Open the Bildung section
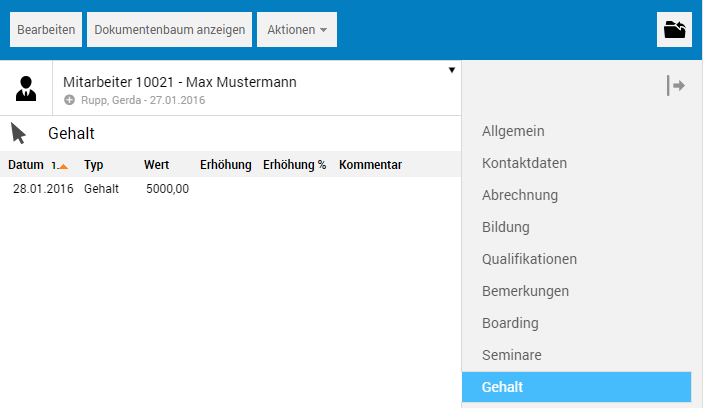The width and height of the screenshot is (703, 408). point(506,227)
